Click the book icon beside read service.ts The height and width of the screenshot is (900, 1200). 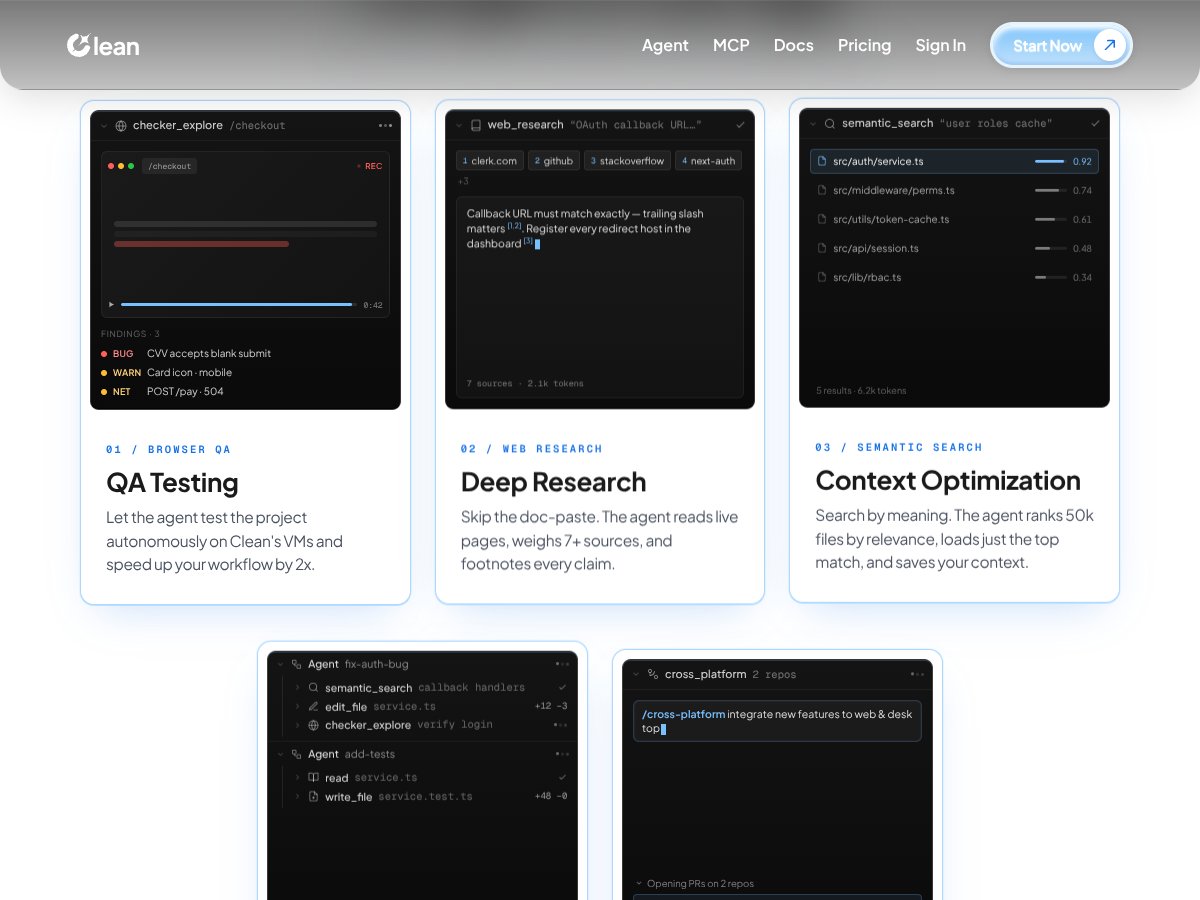(x=313, y=778)
